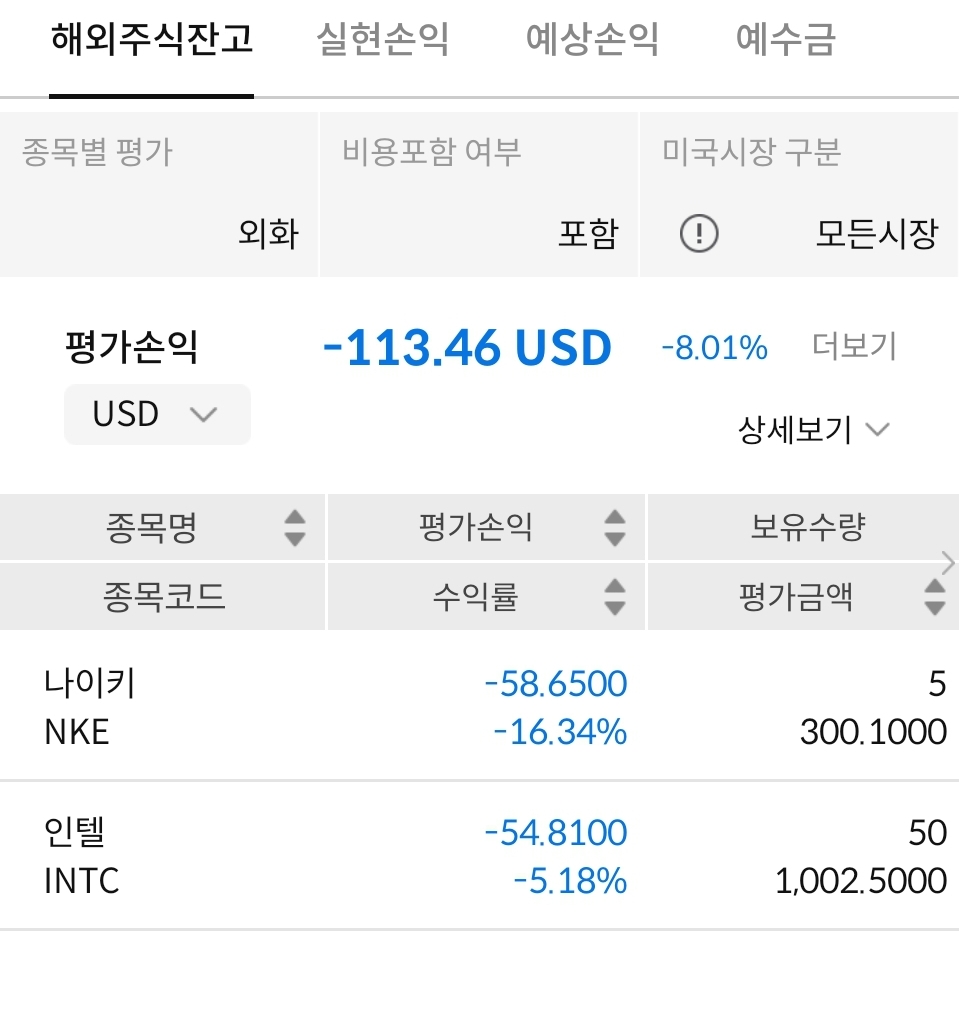Open the 인텔 INTC holding row

480,856
